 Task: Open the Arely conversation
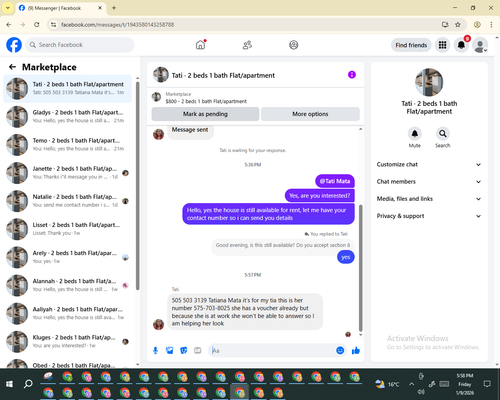(67, 257)
